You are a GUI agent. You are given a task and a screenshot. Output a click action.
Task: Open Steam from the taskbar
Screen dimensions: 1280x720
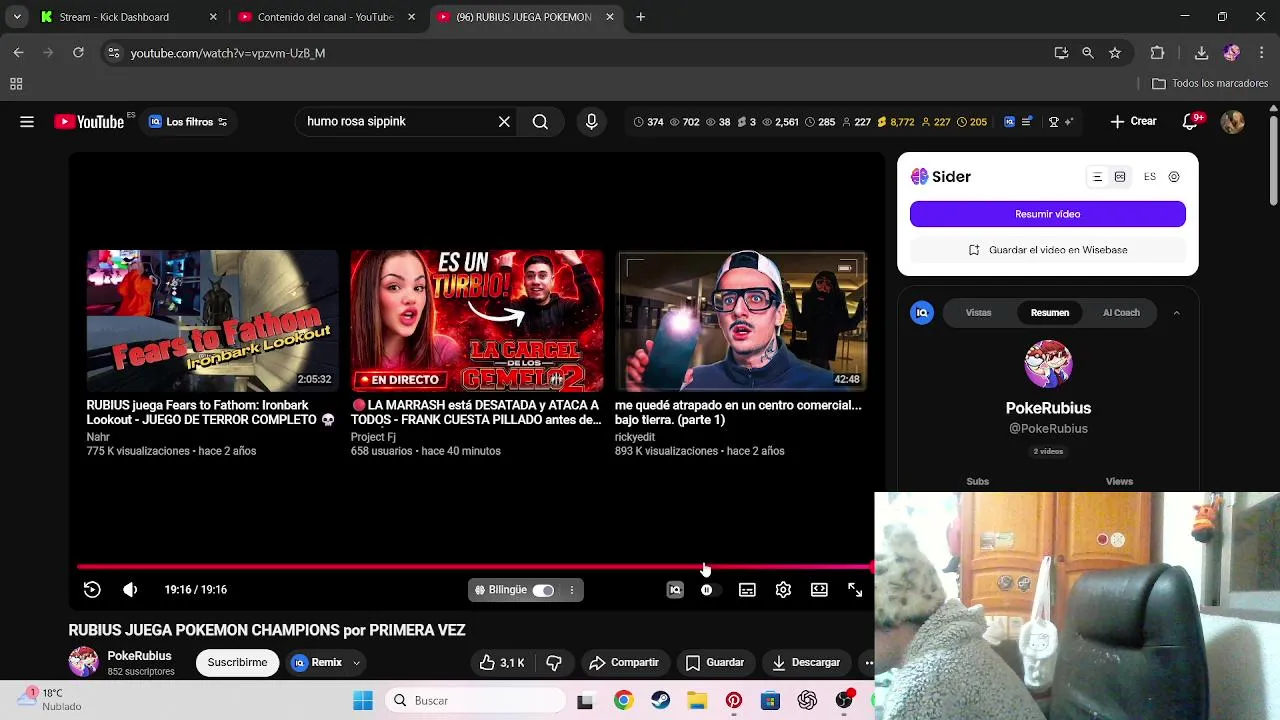[660, 701]
